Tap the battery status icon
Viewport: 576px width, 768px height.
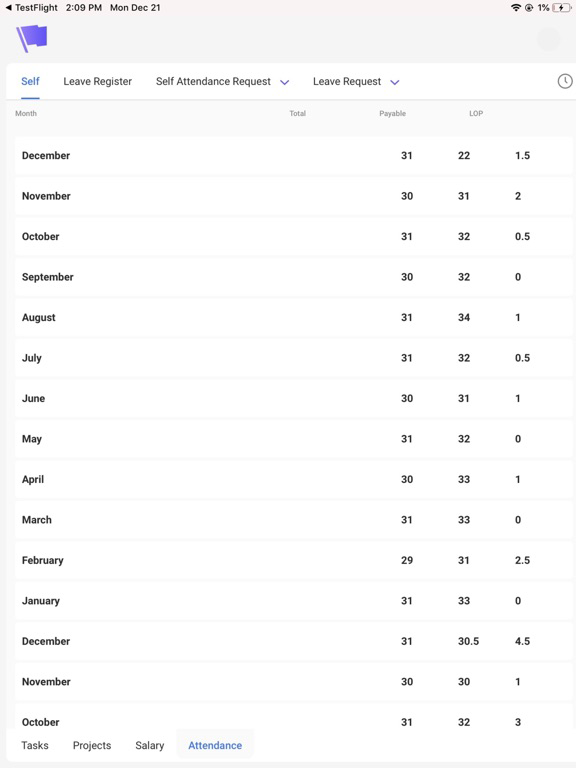(561, 8)
